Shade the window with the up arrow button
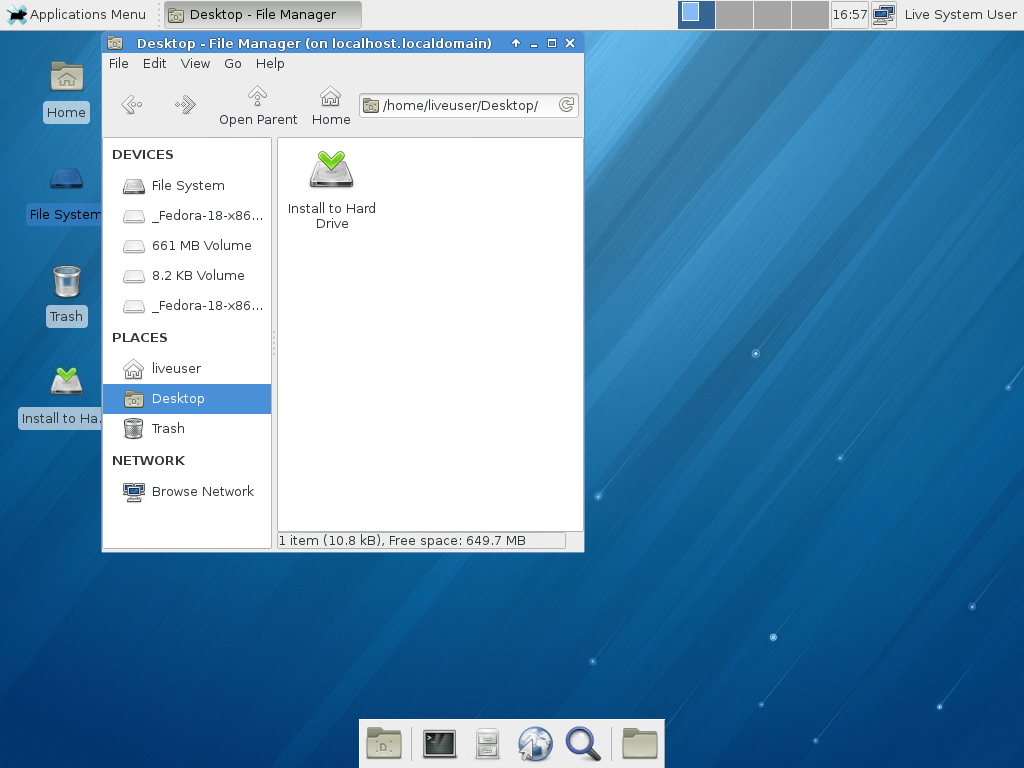The width and height of the screenshot is (1024, 768). pos(516,43)
